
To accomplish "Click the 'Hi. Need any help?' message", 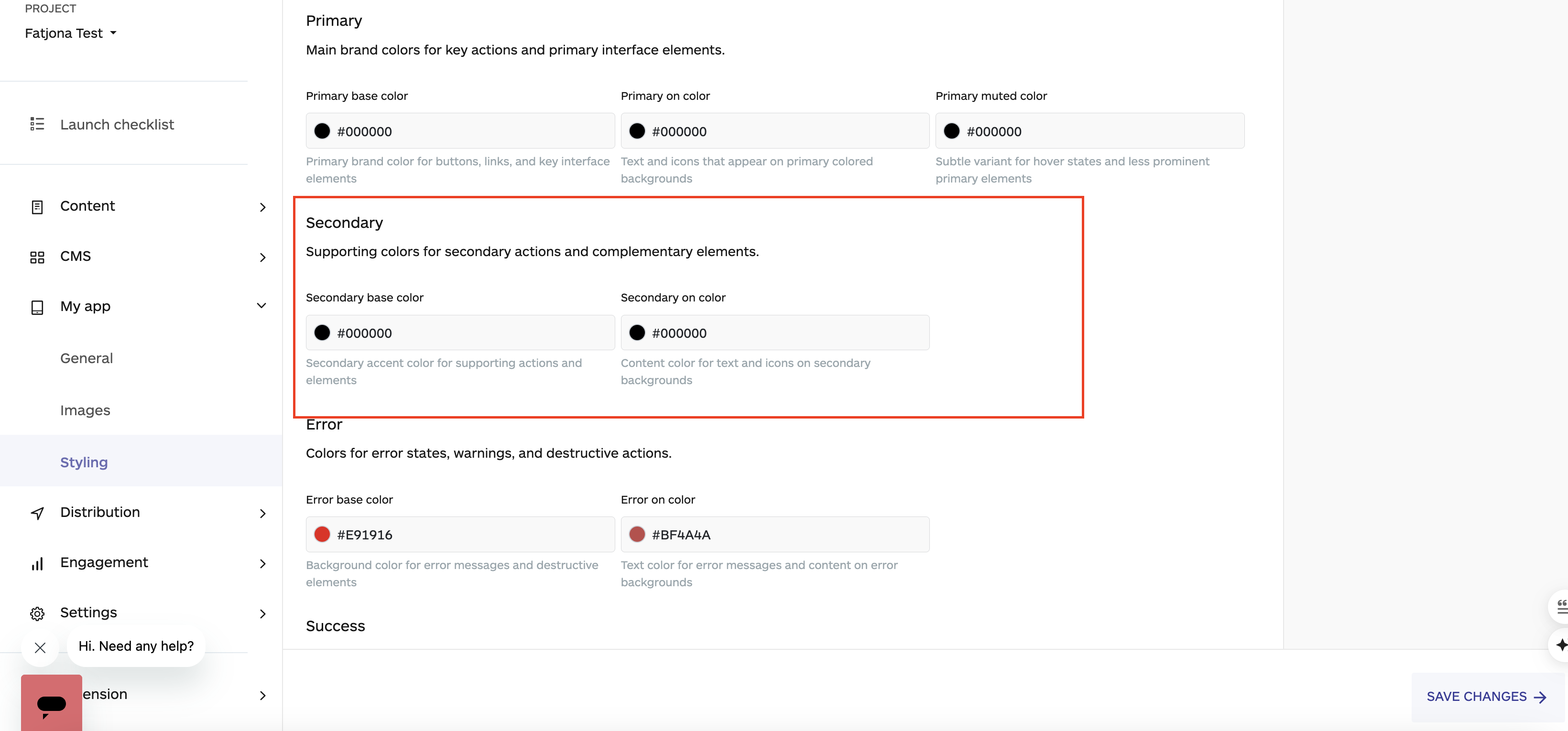I will [x=136, y=646].
